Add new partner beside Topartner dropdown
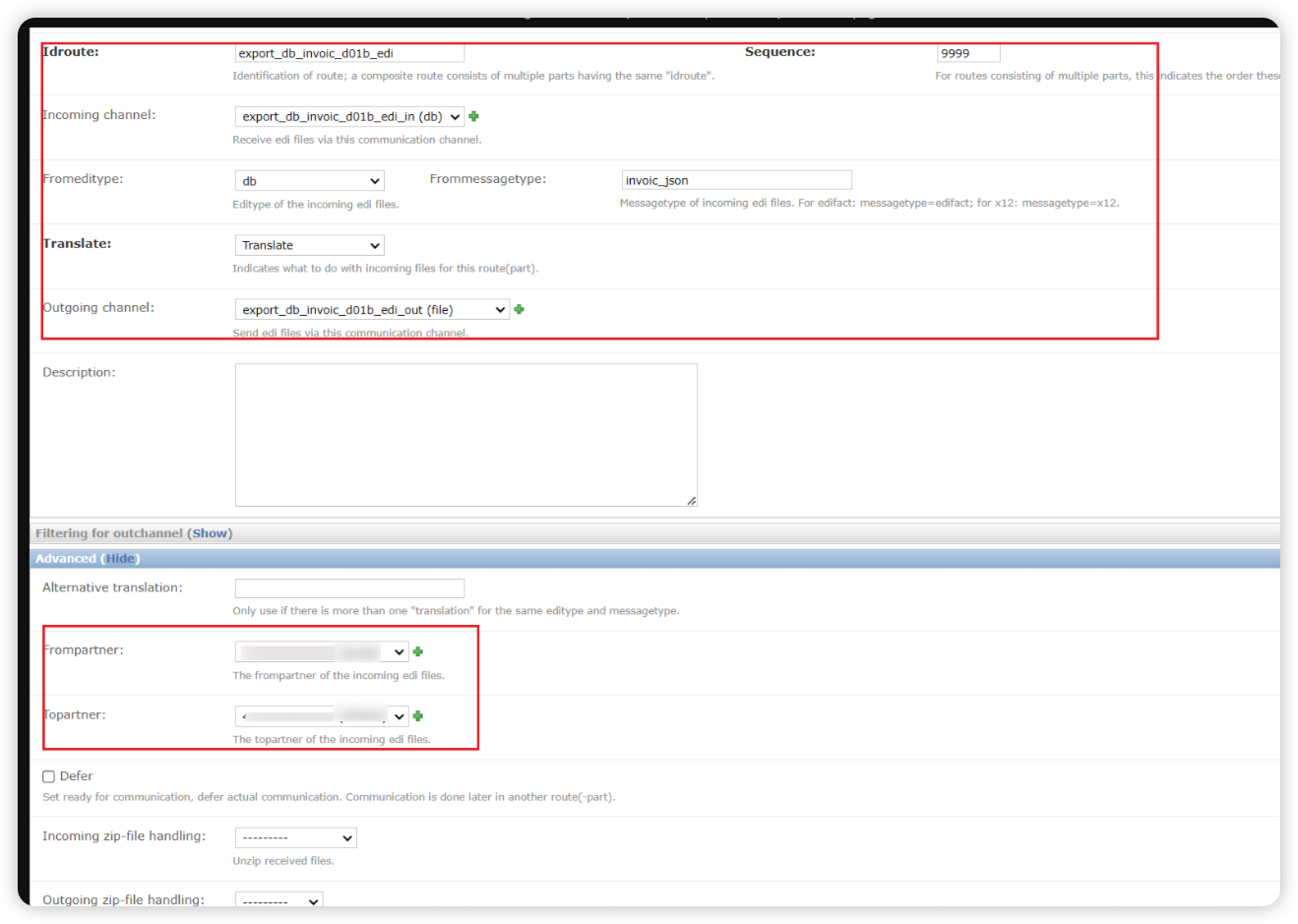This screenshot has height=924, width=1298. click(418, 715)
